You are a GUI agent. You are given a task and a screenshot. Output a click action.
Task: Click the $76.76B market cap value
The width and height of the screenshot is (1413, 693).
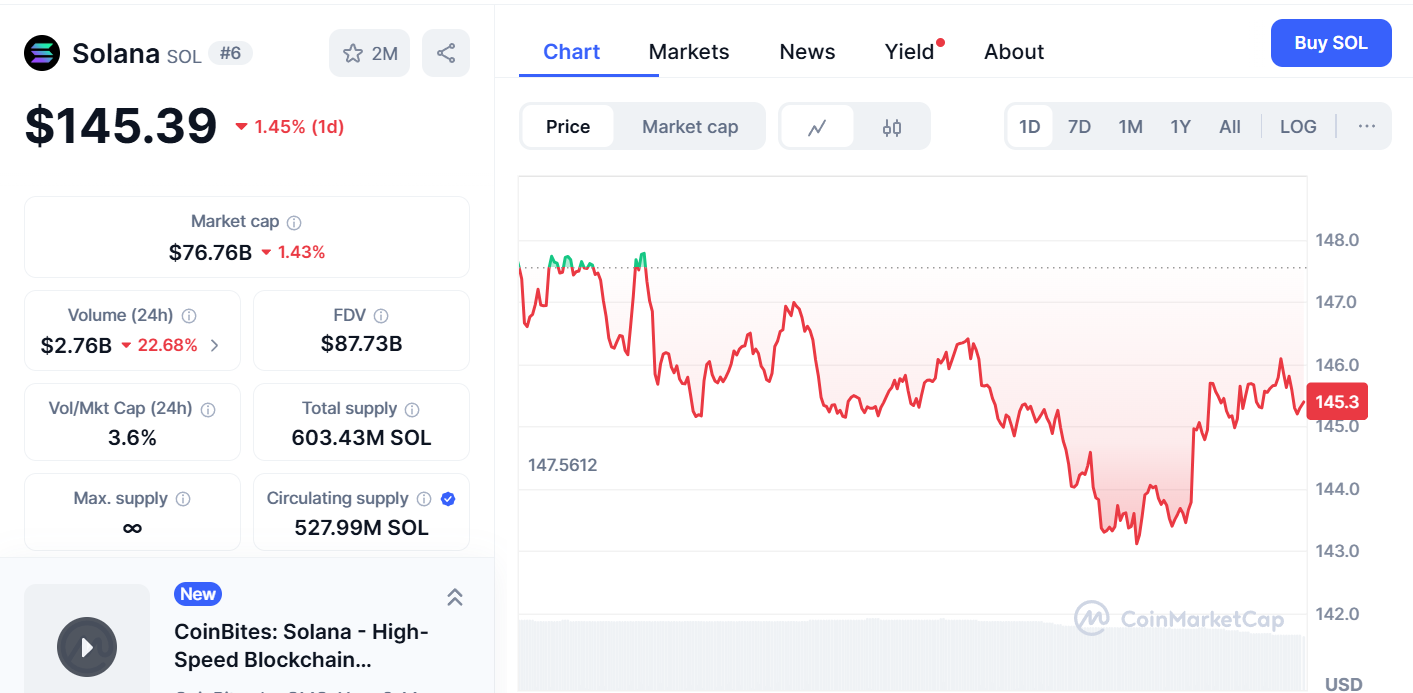coord(210,252)
